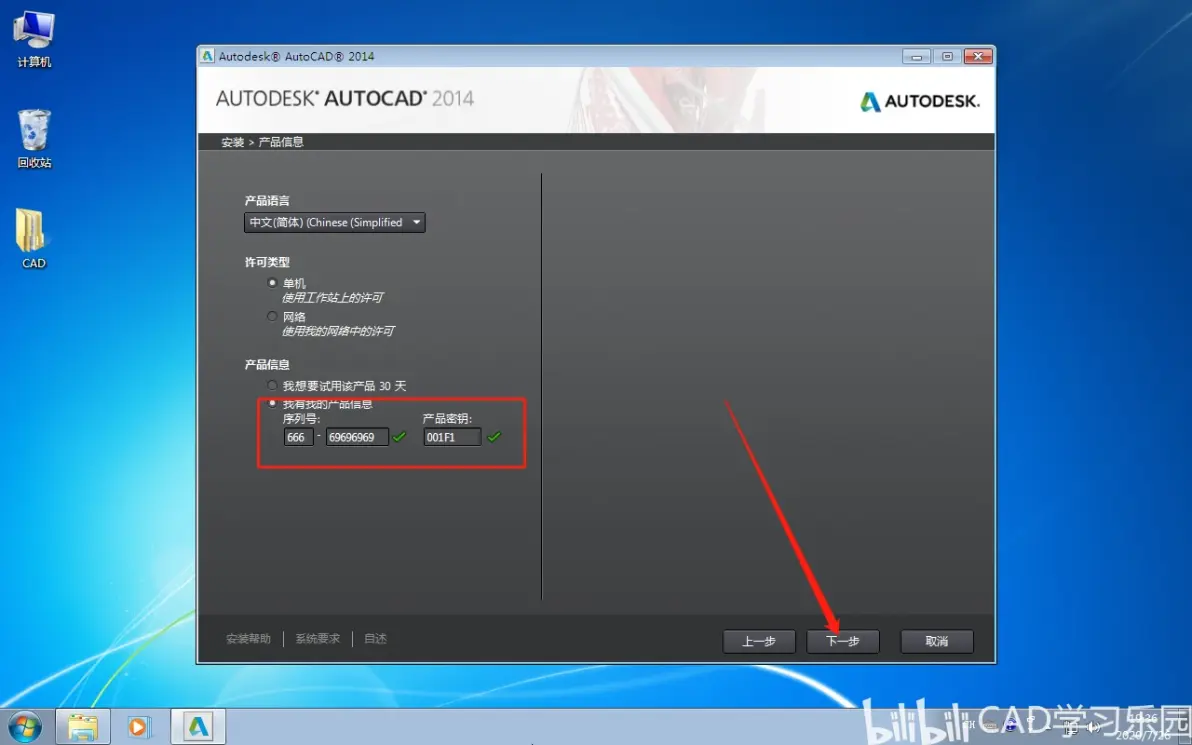
Task: Click the 序列号 label
Action: (x=301, y=419)
